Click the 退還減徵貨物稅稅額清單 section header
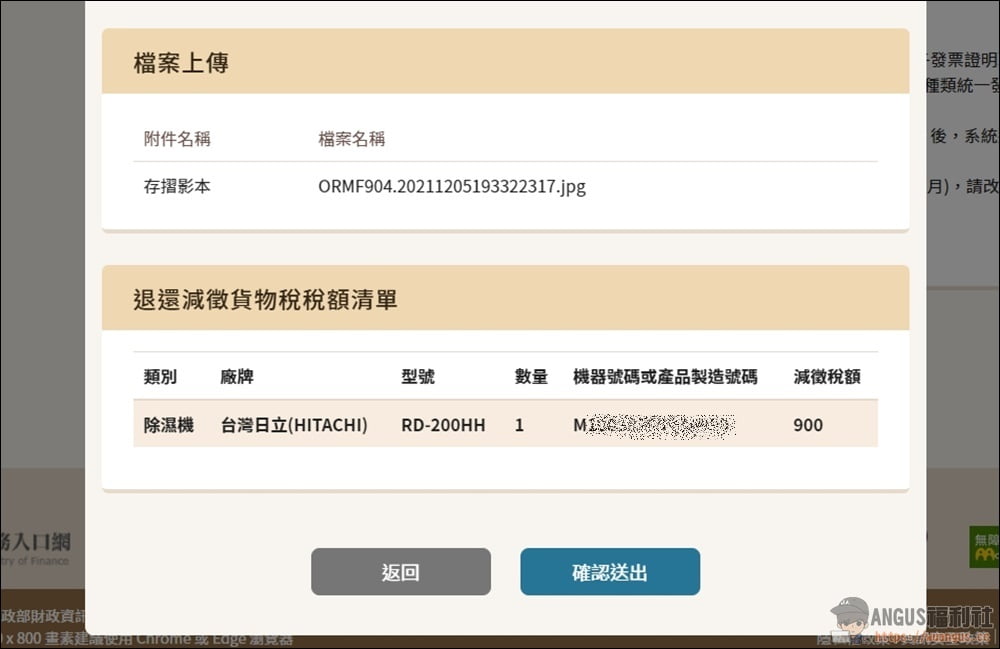The width and height of the screenshot is (1000, 649). [x=265, y=299]
